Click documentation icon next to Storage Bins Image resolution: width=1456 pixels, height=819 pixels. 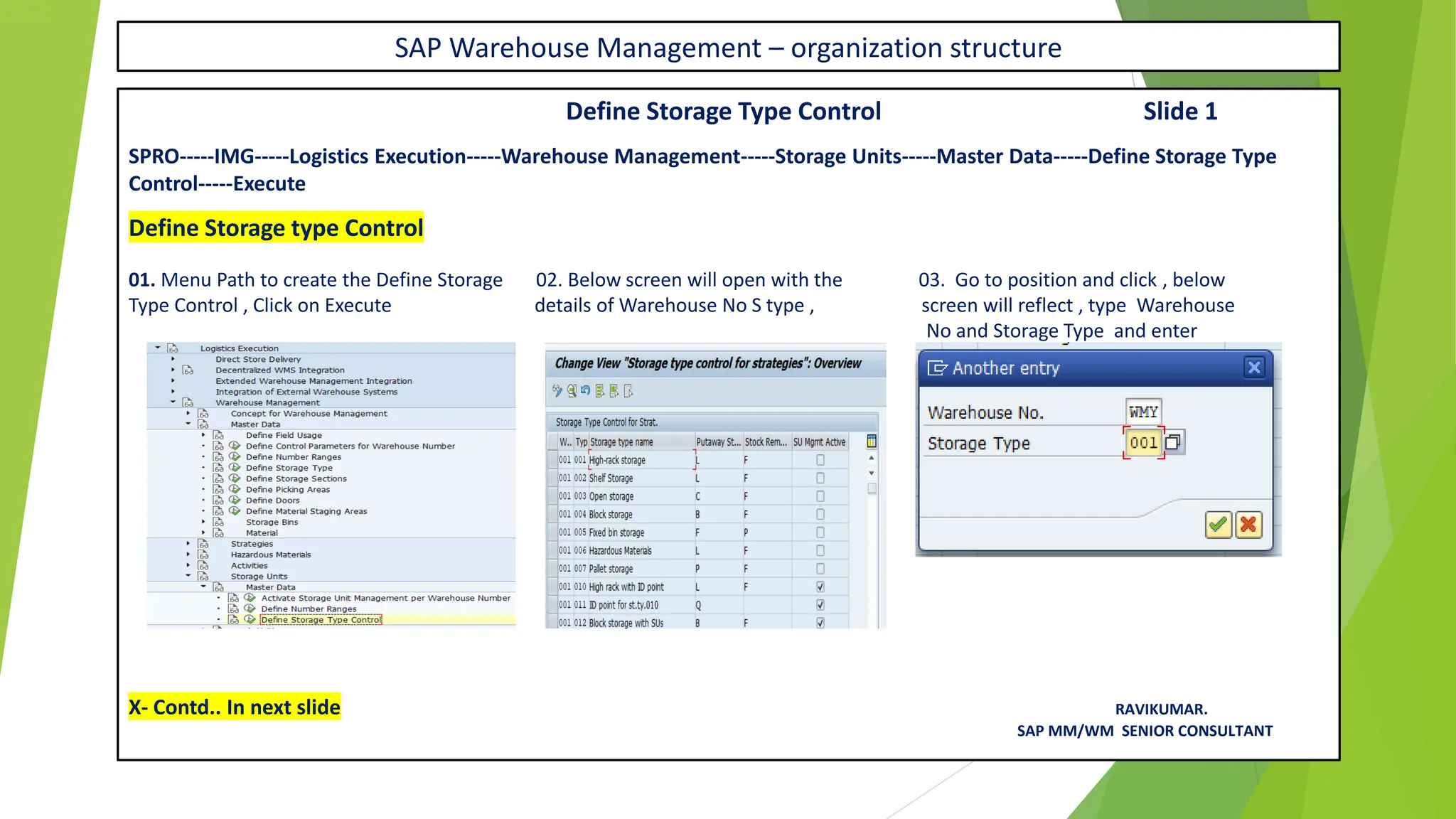[x=218, y=522]
